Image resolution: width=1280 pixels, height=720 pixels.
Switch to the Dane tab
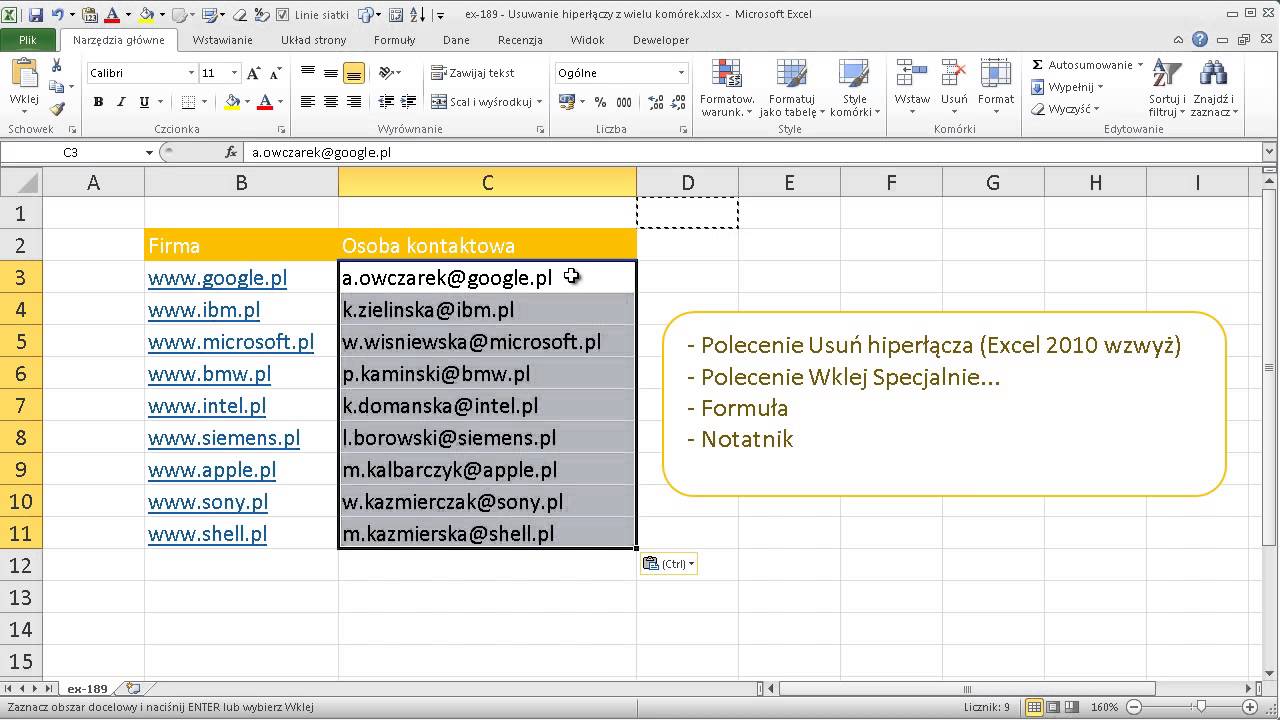tap(456, 40)
